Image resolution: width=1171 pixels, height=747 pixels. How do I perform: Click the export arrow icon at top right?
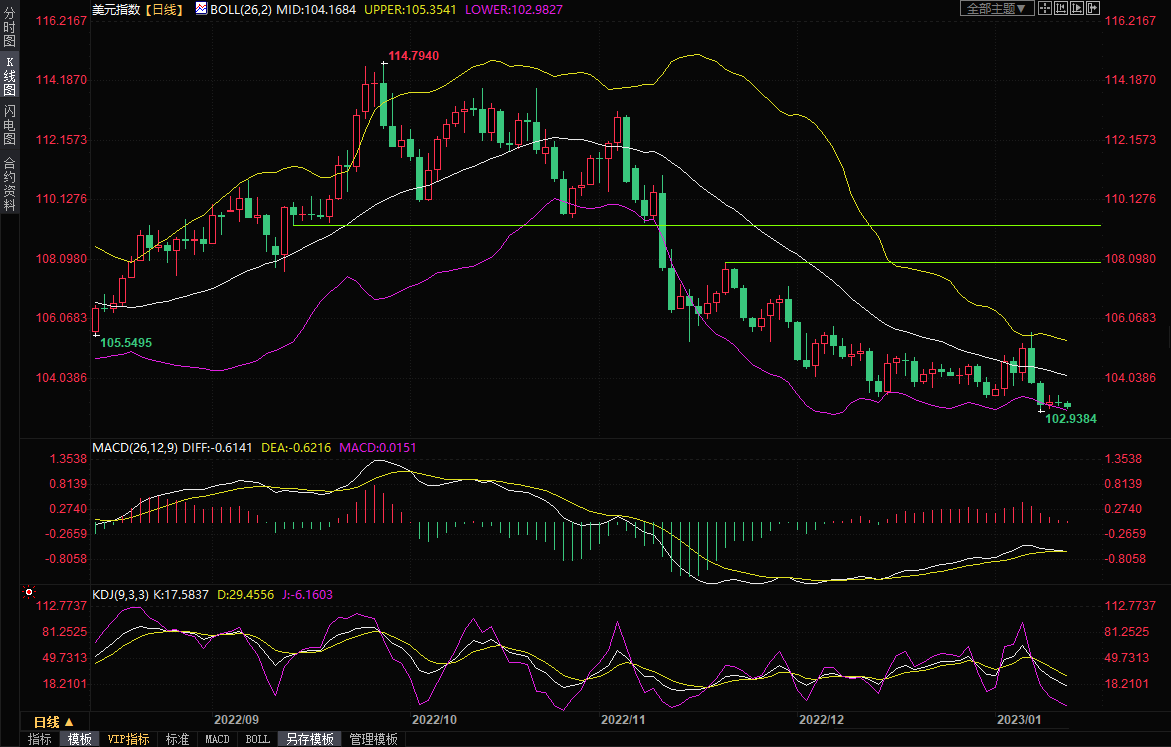pyautogui.click(x=1094, y=8)
